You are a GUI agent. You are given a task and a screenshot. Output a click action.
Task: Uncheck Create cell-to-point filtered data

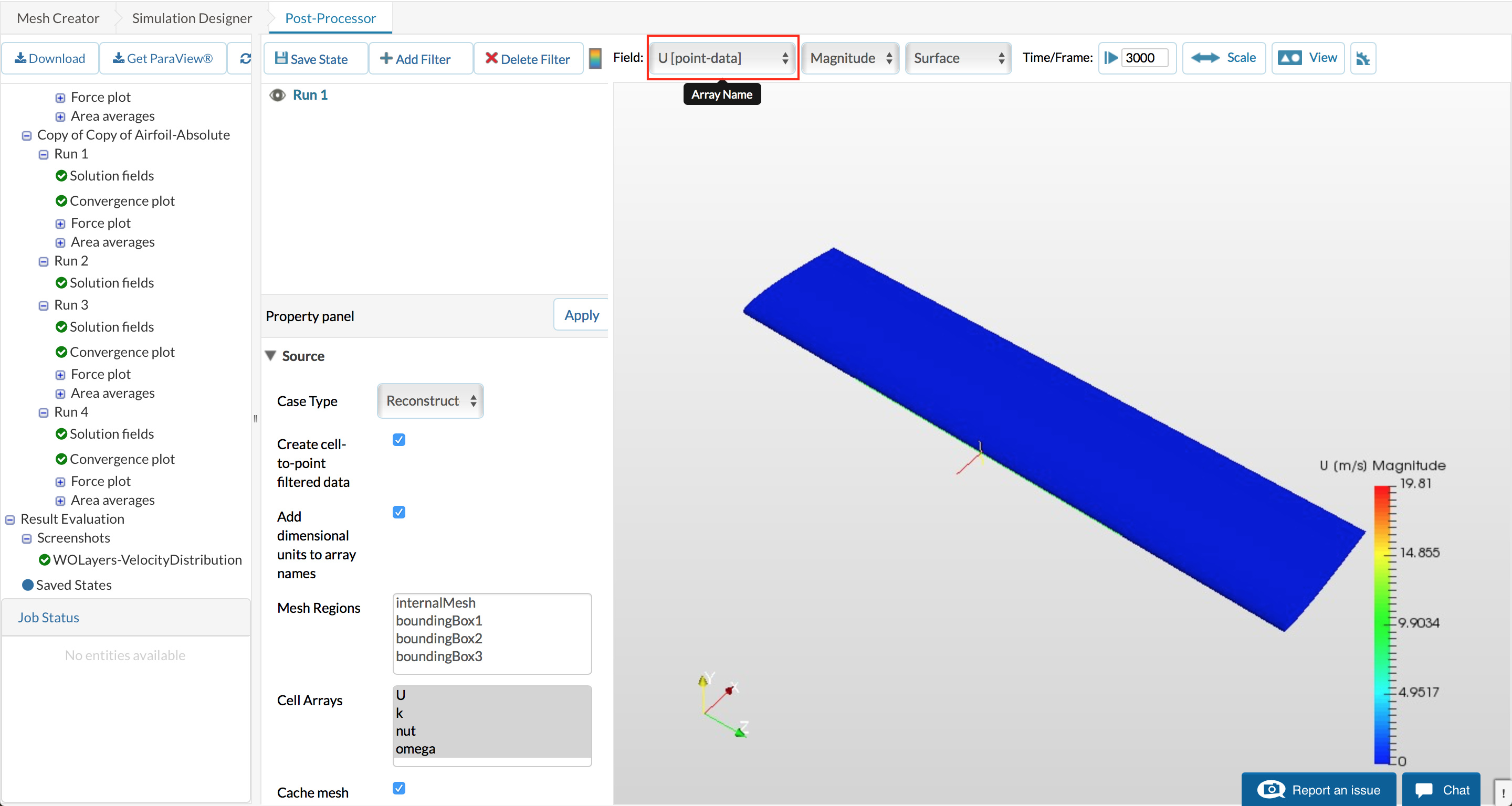point(398,440)
